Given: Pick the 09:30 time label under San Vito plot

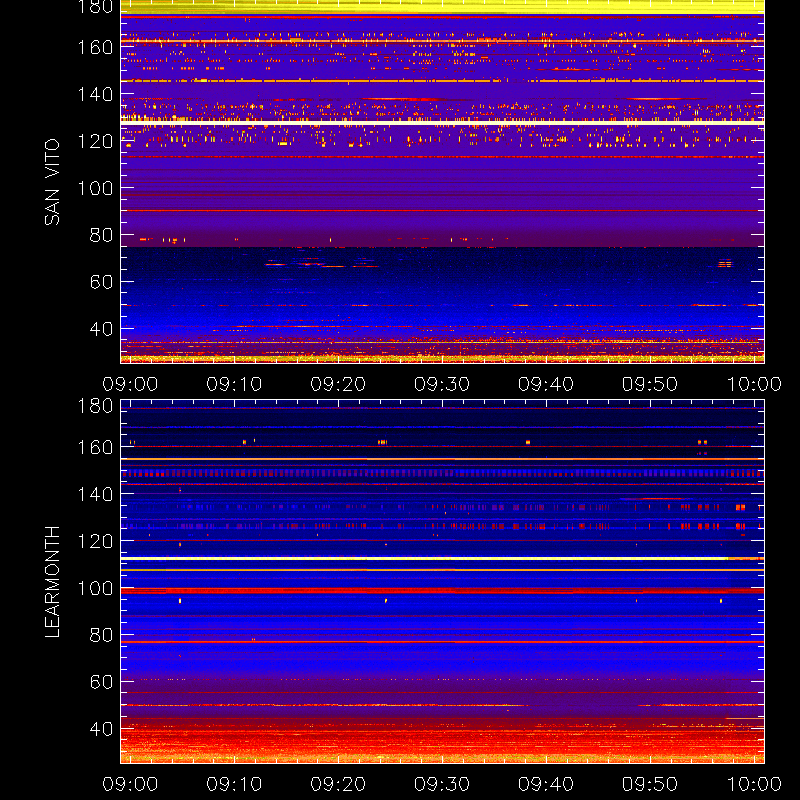Looking at the screenshot, I should click(442, 384).
